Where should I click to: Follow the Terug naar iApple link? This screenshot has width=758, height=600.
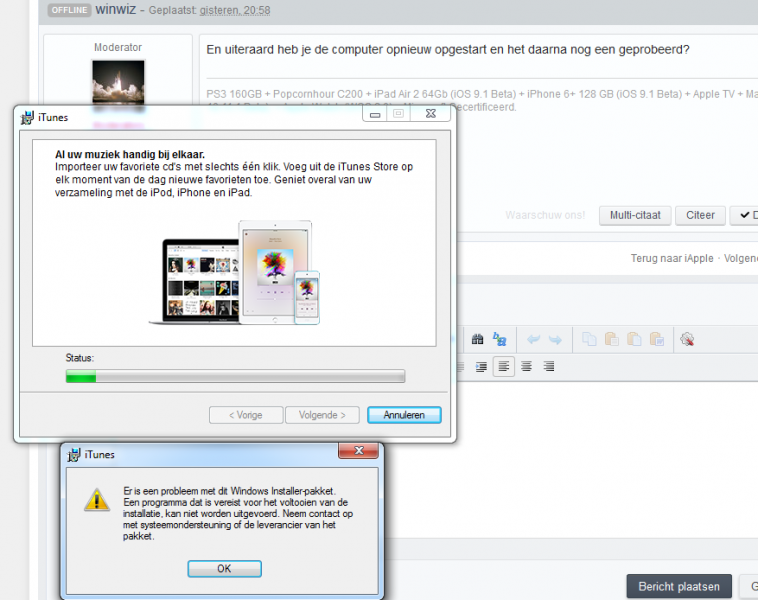672,258
